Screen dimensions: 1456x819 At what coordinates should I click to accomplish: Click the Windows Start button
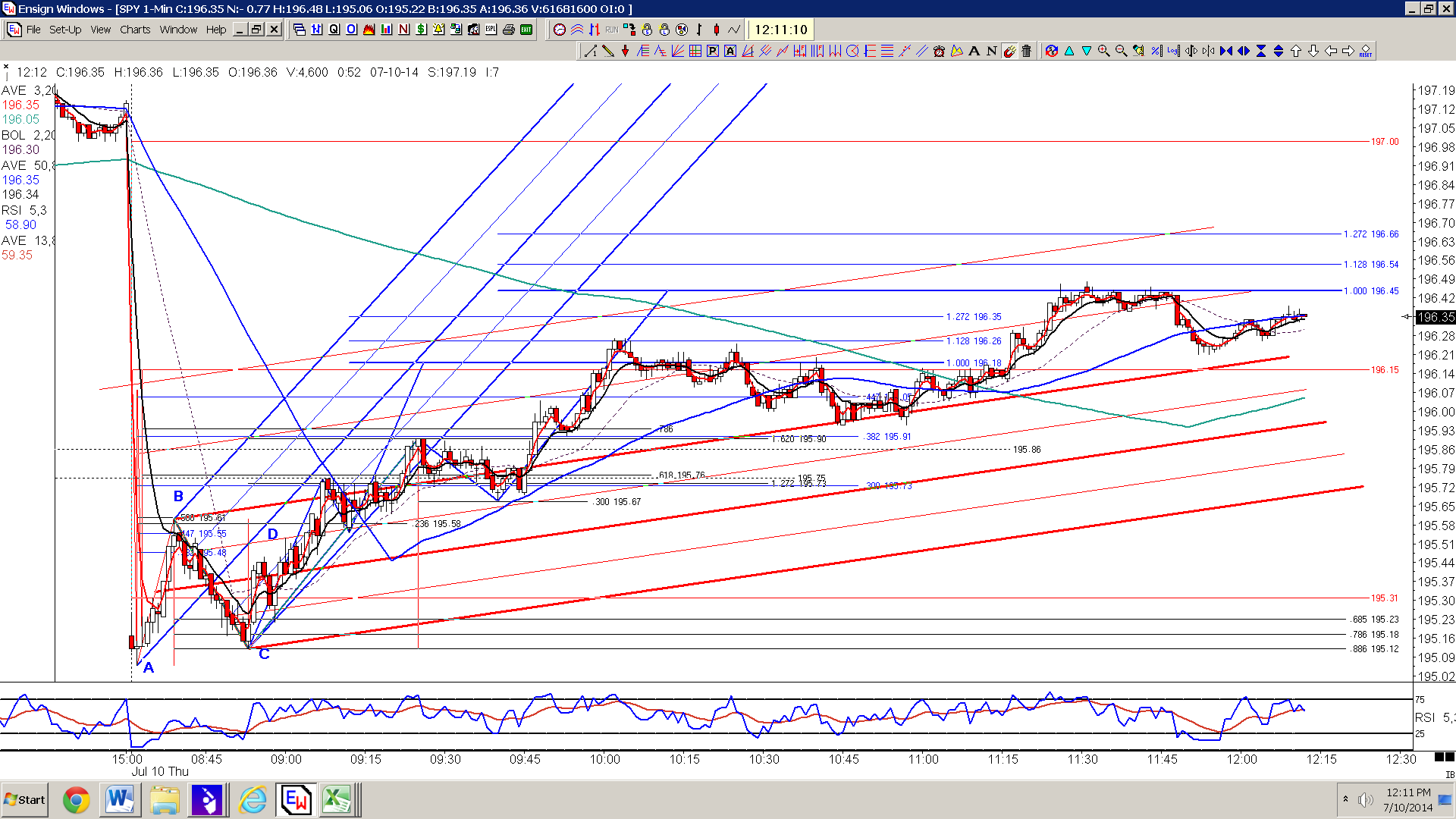click(24, 800)
